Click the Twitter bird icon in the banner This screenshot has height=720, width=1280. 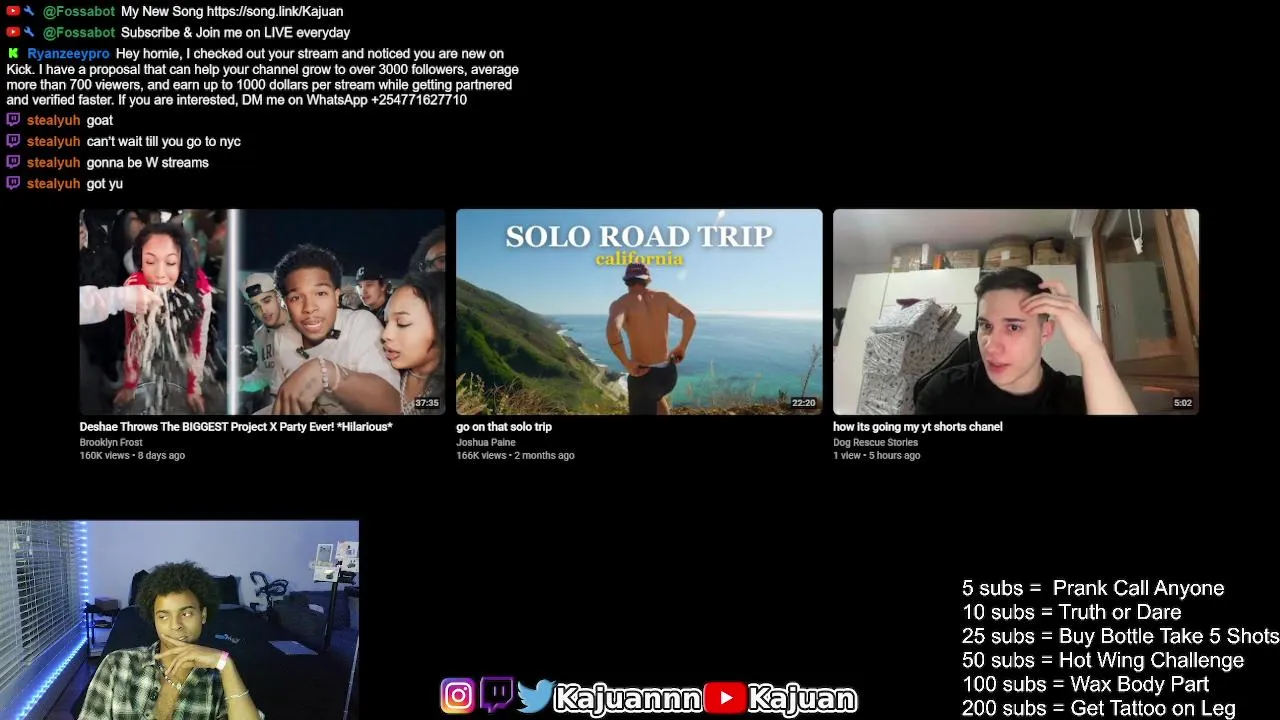[x=536, y=696]
